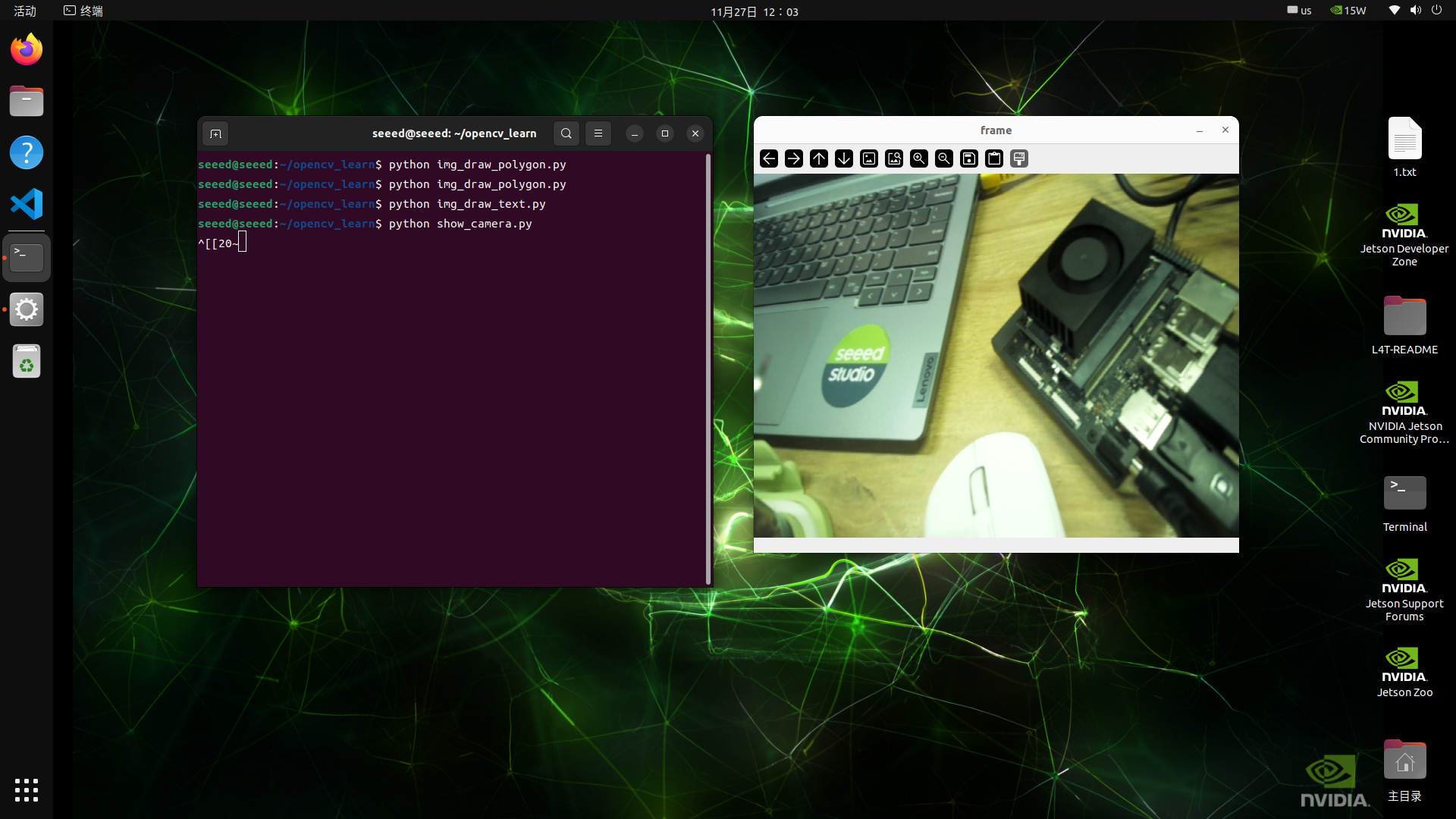The height and width of the screenshot is (819, 1456).
Task: Launch Visual Studio Code from dock
Action: coord(27,204)
